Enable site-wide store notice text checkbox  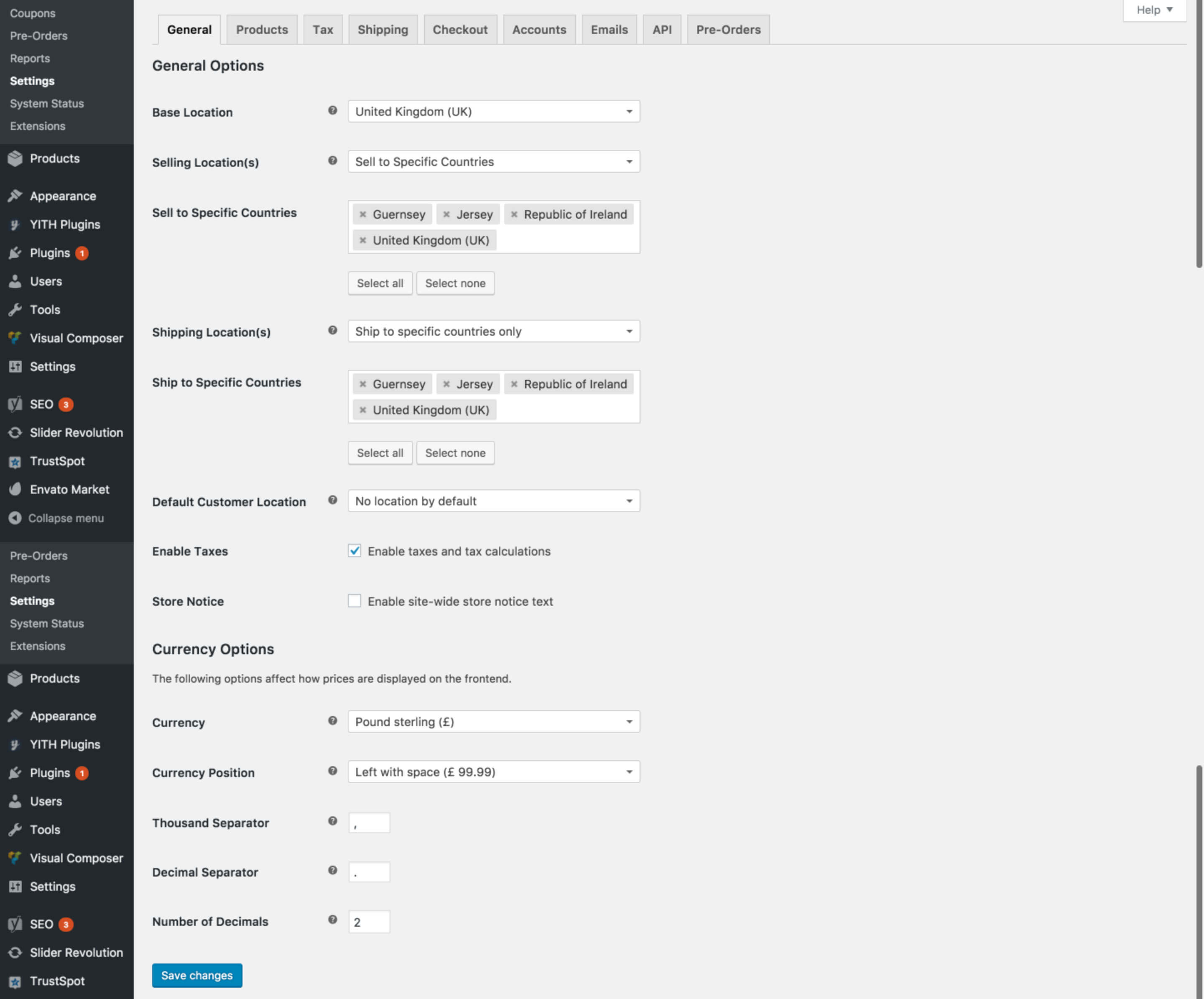point(355,601)
